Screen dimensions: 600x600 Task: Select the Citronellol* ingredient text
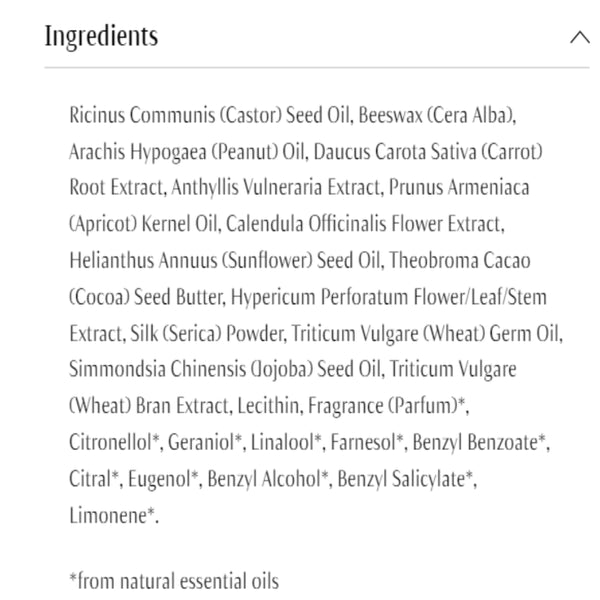click(111, 441)
